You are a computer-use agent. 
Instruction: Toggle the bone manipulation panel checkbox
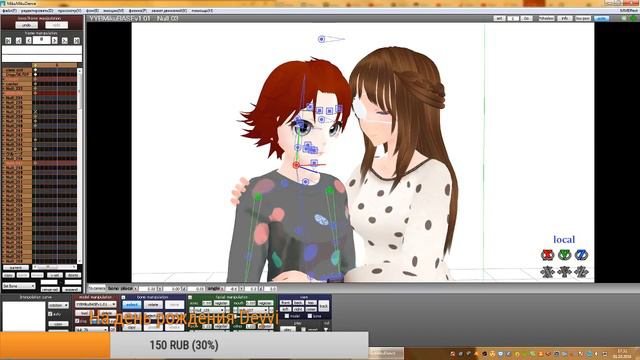point(123,297)
